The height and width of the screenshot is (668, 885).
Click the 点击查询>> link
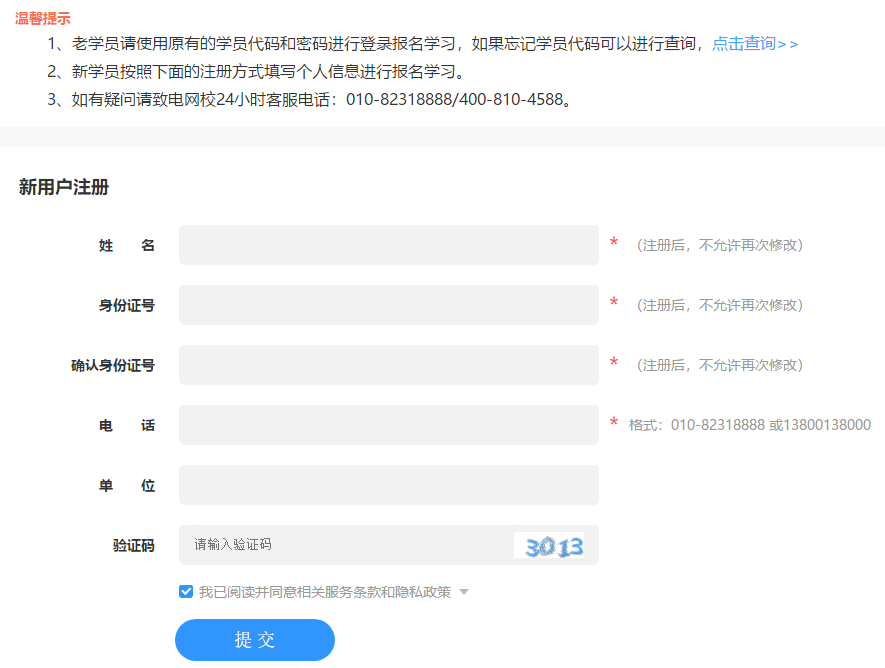(754, 44)
